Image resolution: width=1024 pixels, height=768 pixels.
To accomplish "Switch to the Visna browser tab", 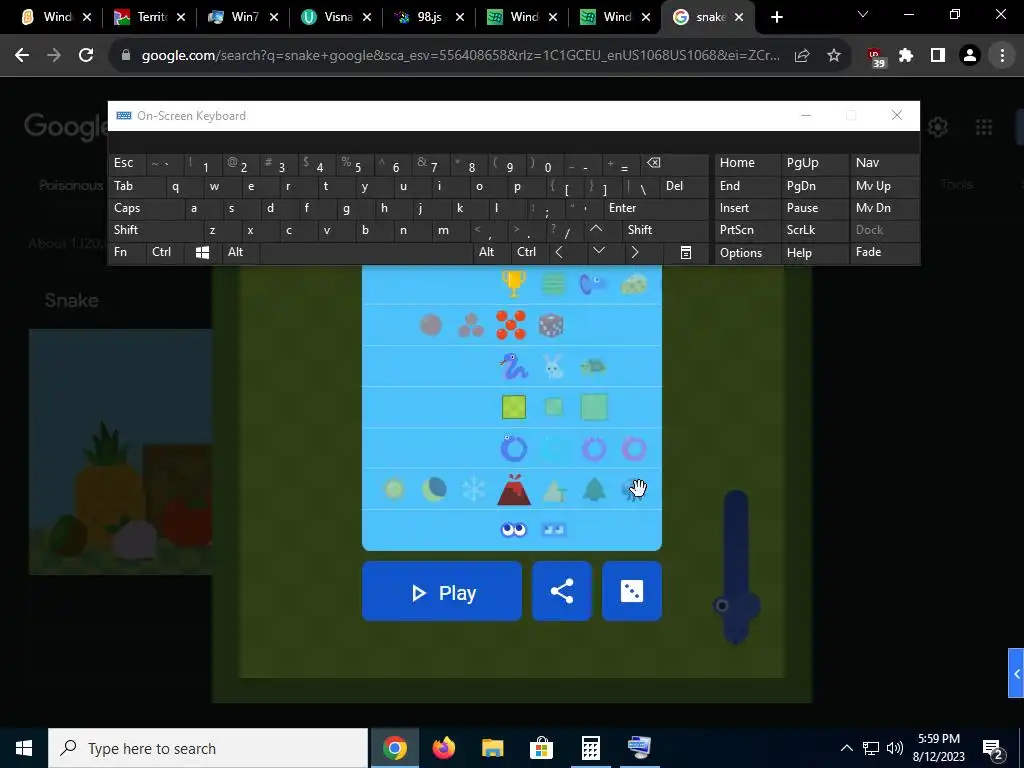I will [338, 17].
